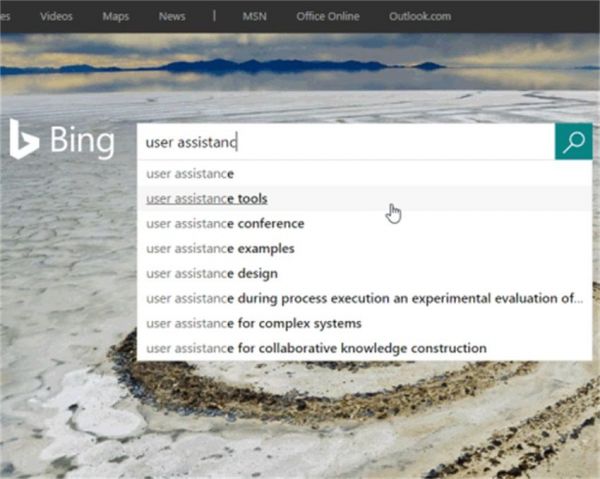Click inside the search text box
The width and height of the screenshot is (600, 479).
[x=345, y=142]
